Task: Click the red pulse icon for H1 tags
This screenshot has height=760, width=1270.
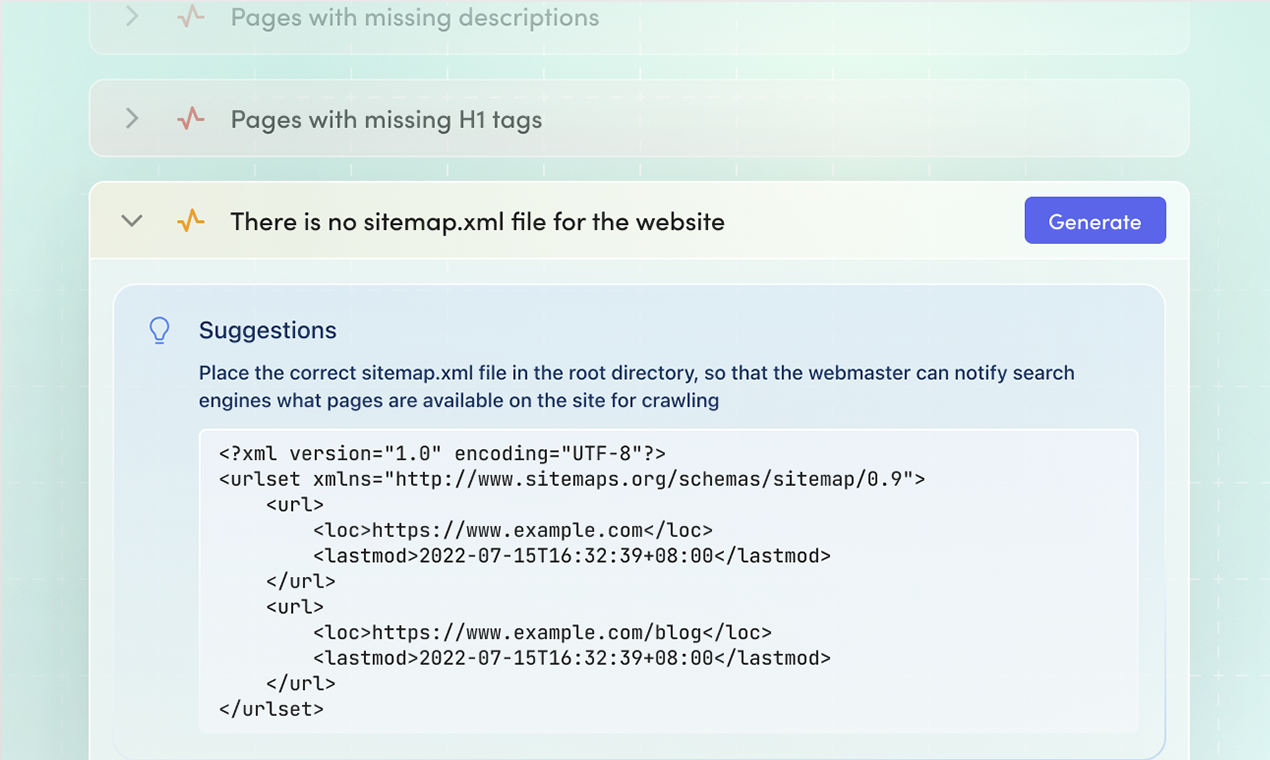Action: point(190,119)
